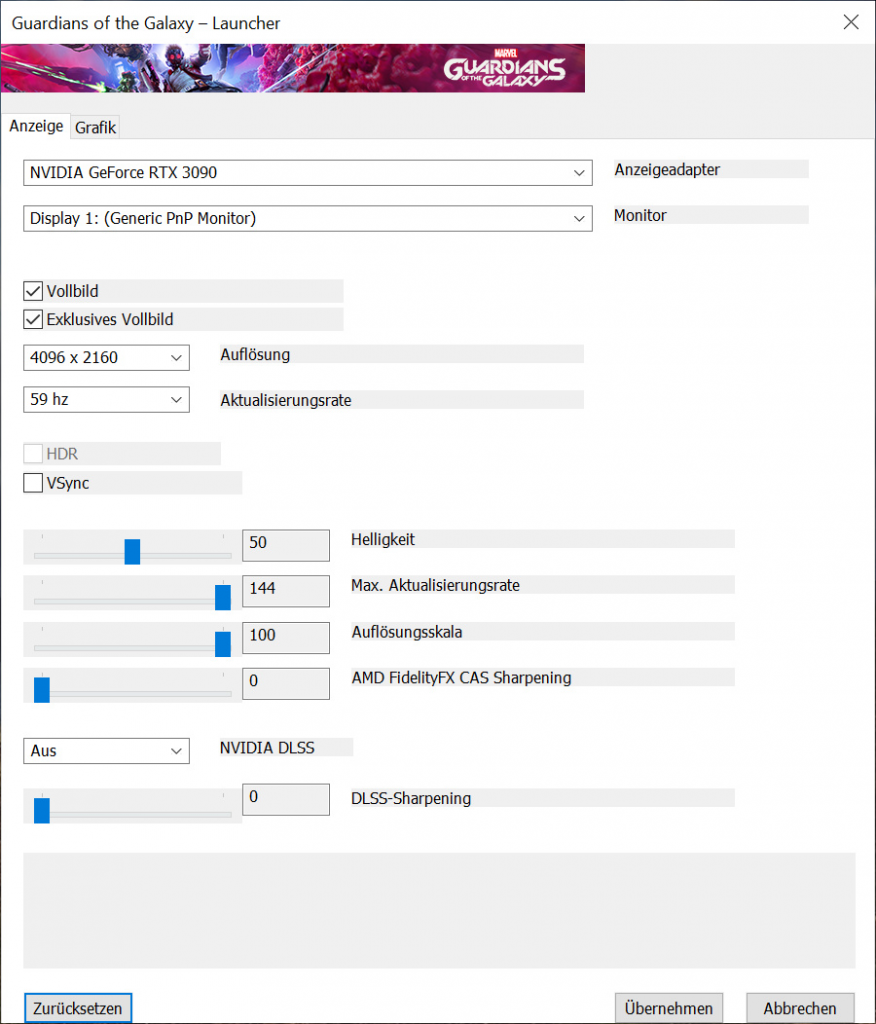Click the Max. Aktualisierungsrate slider handle
The width and height of the screenshot is (876, 1024).
[x=223, y=598]
